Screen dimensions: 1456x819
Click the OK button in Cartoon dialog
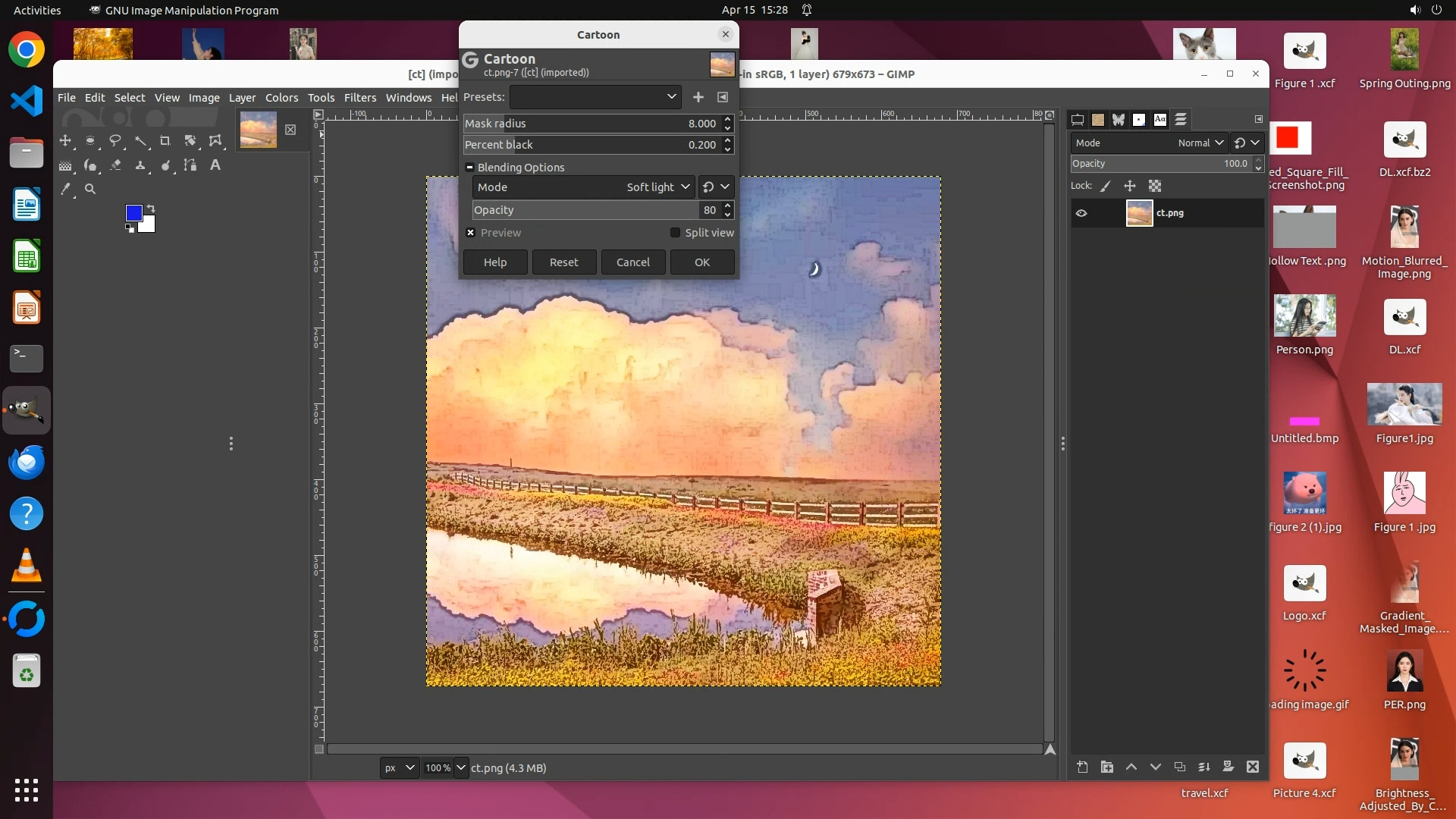[701, 262]
